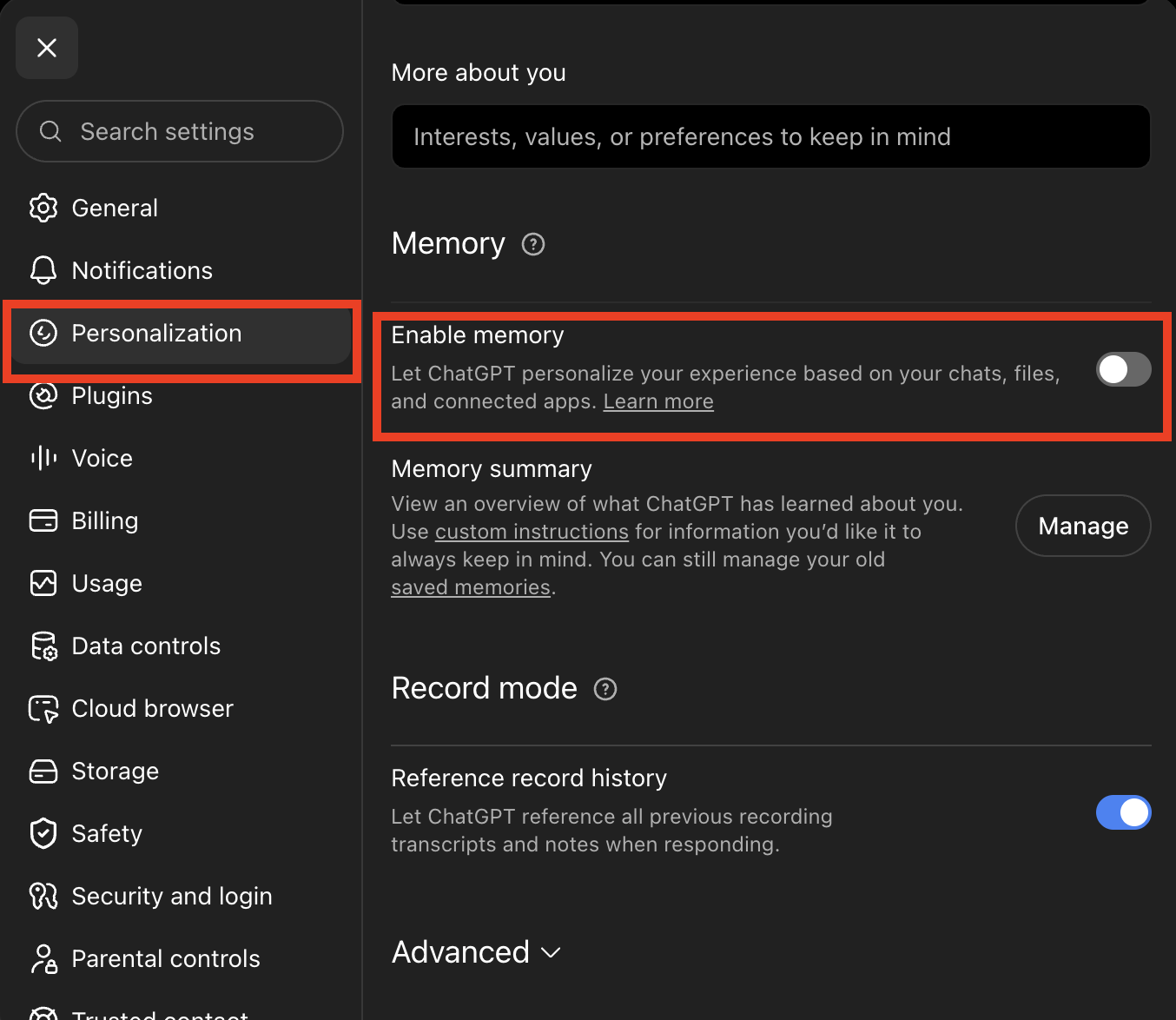Click the General gear icon
Viewport: 1176px width, 1020px height.
click(43, 208)
